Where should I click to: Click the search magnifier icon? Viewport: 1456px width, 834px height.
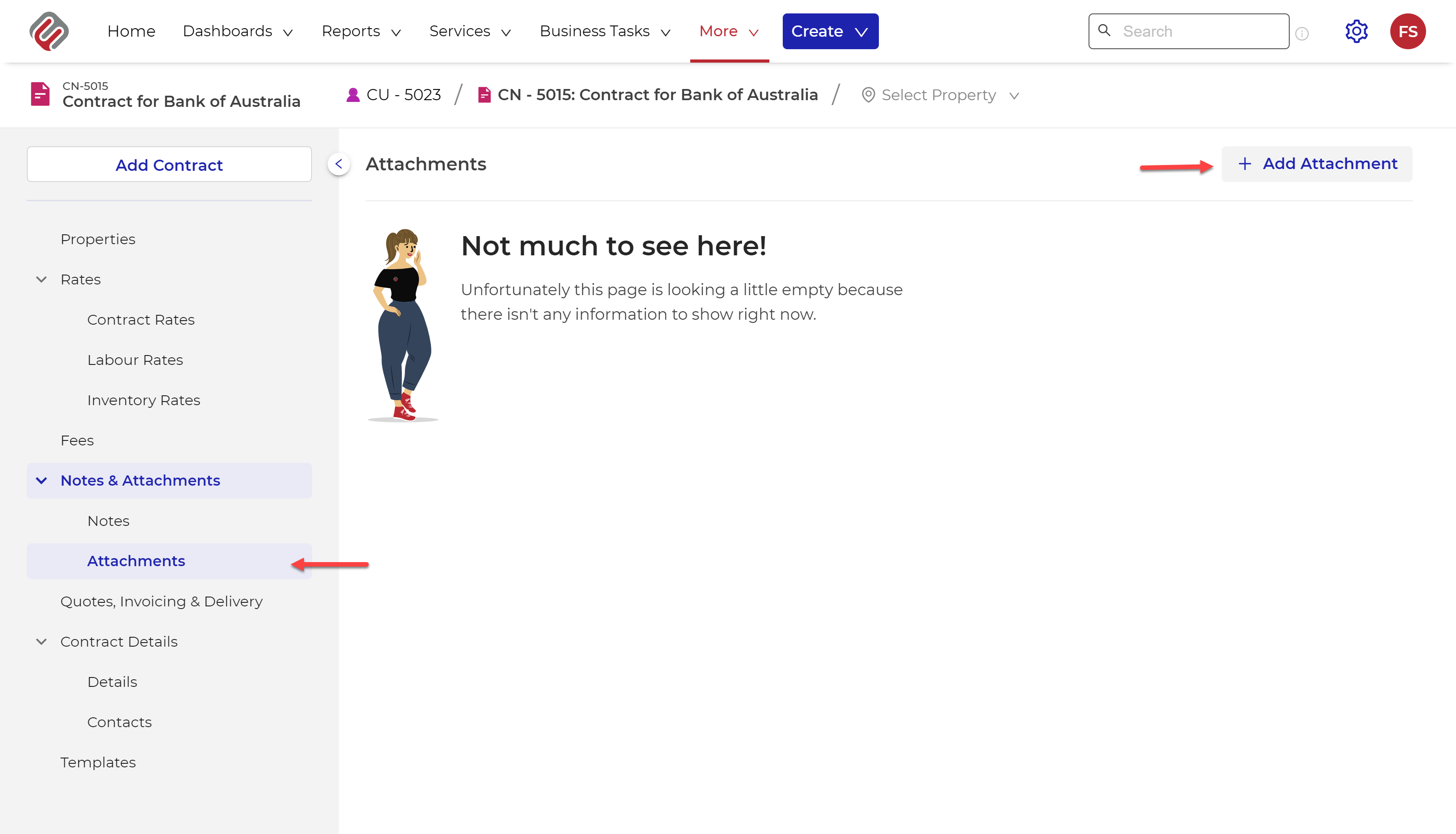click(x=1104, y=30)
